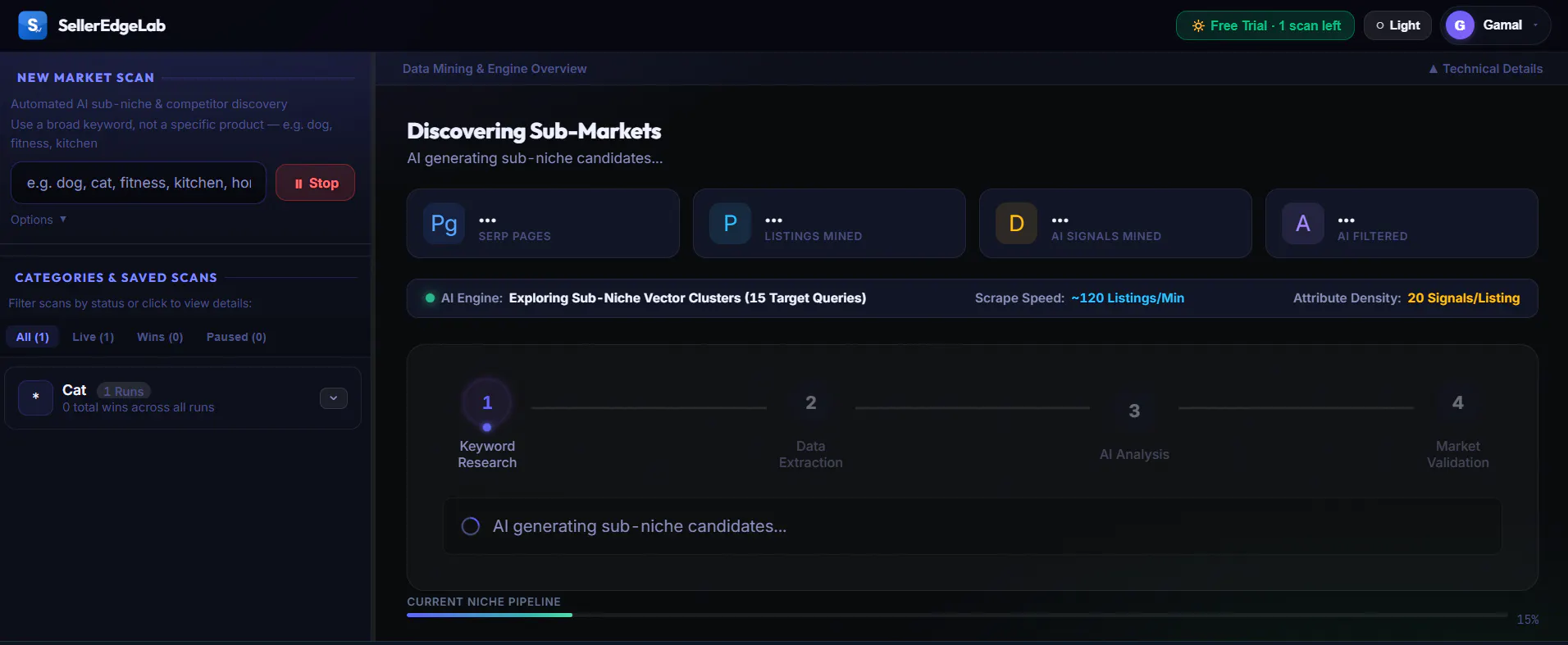
Task: Stop the running market scan
Action: [x=315, y=183]
